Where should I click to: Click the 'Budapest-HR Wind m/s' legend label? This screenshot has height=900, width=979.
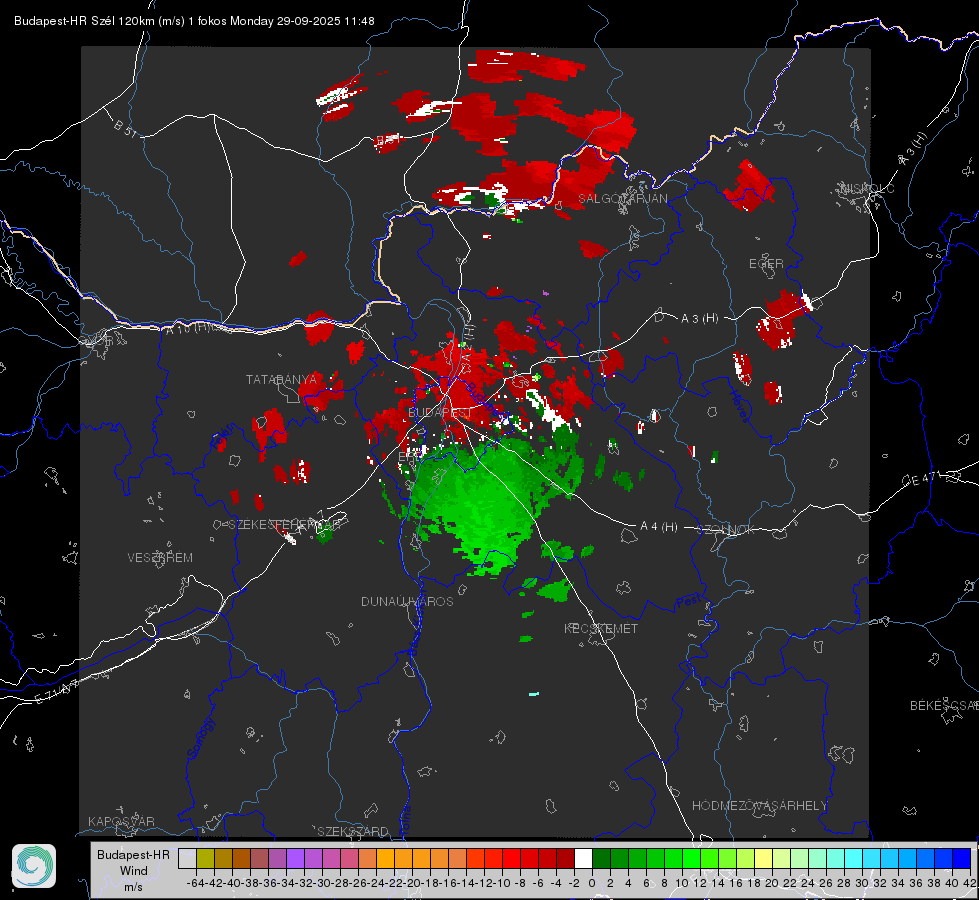pos(133,871)
